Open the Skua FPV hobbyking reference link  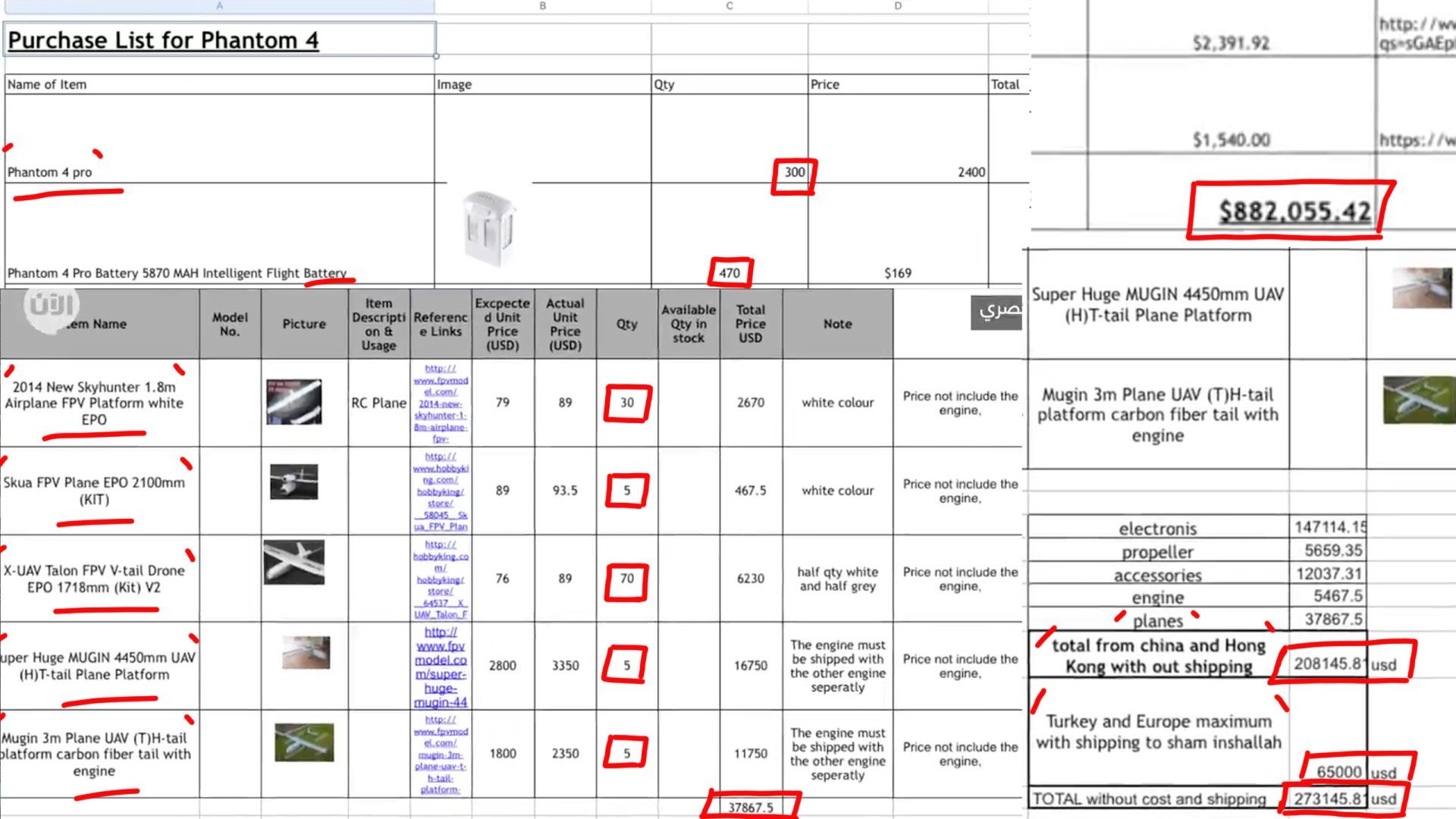pos(441,491)
